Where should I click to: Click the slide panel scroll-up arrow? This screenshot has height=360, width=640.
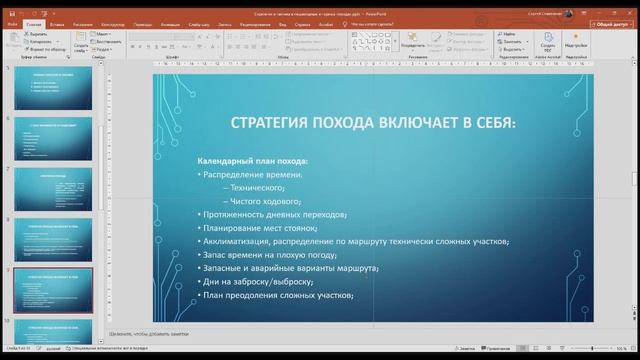[x=101, y=63]
